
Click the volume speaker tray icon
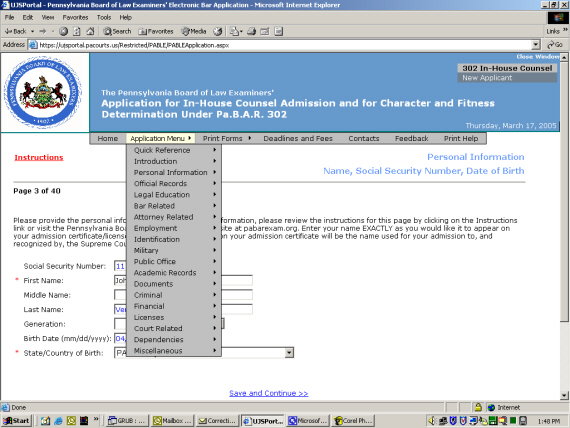pyautogui.click(x=431, y=421)
